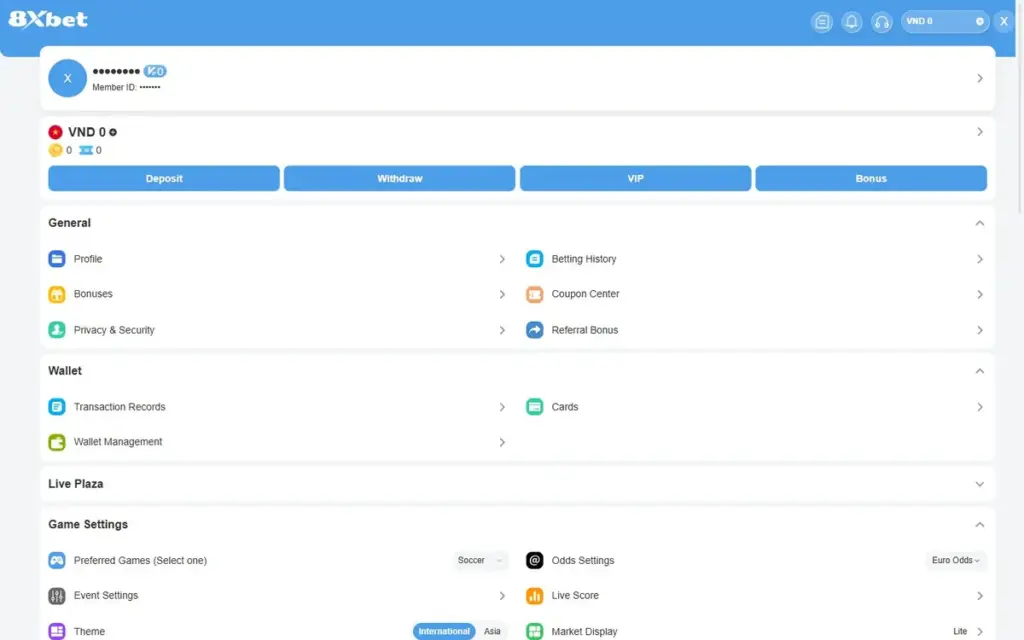
Task: Open Transaction Records menu item
Action: click(x=278, y=407)
